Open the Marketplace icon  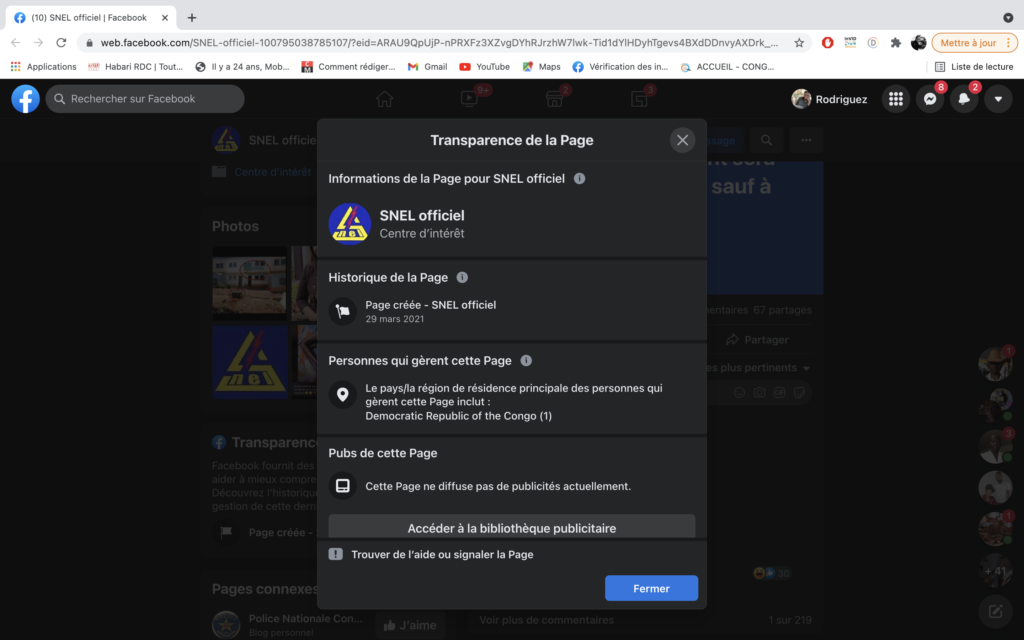554,99
